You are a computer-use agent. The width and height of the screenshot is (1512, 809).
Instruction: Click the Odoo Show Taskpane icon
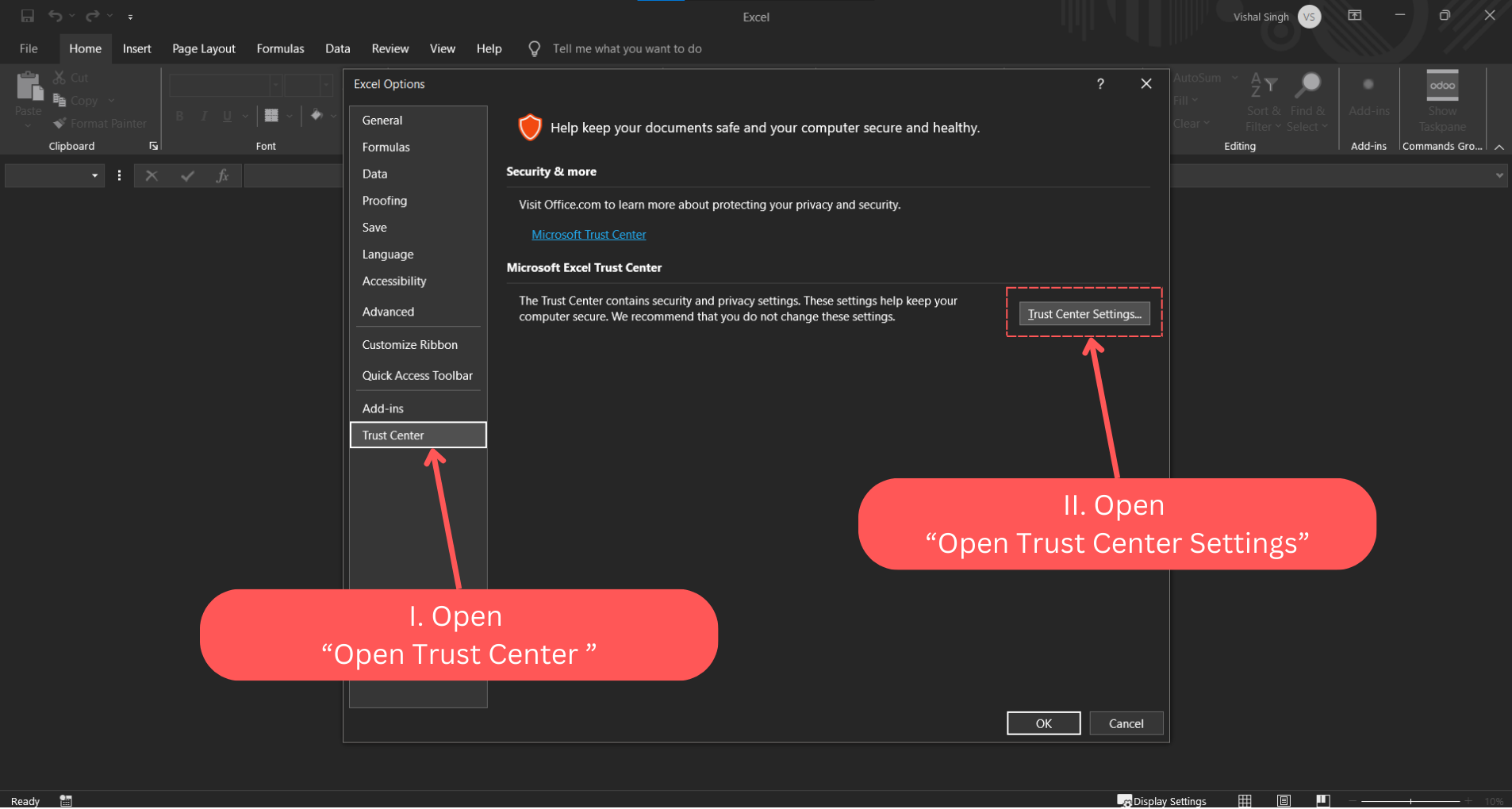[x=1442, y=85]
